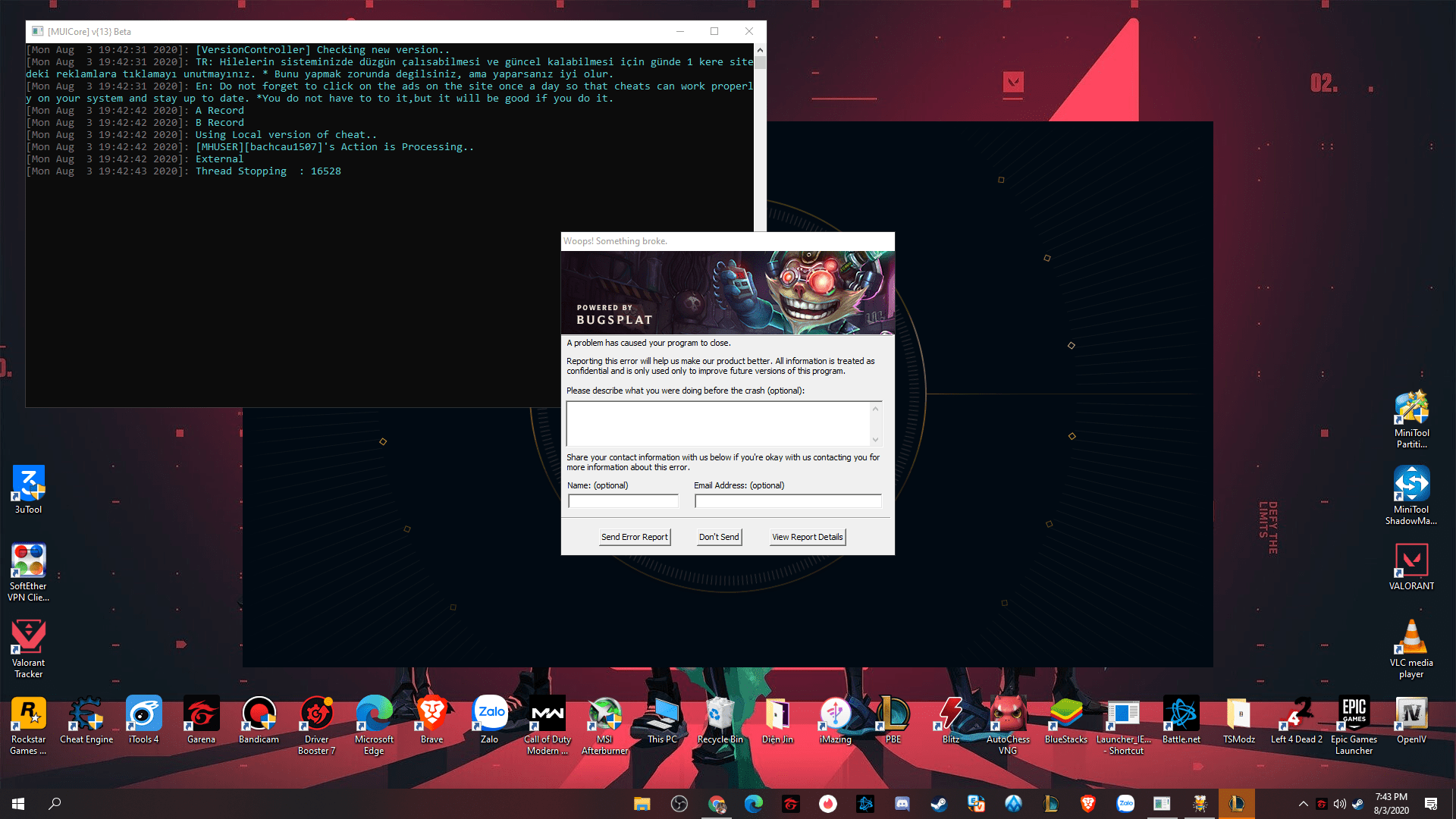Open Blitz desktop shortcut
The image size is (1456, 819).
point(950,720)
